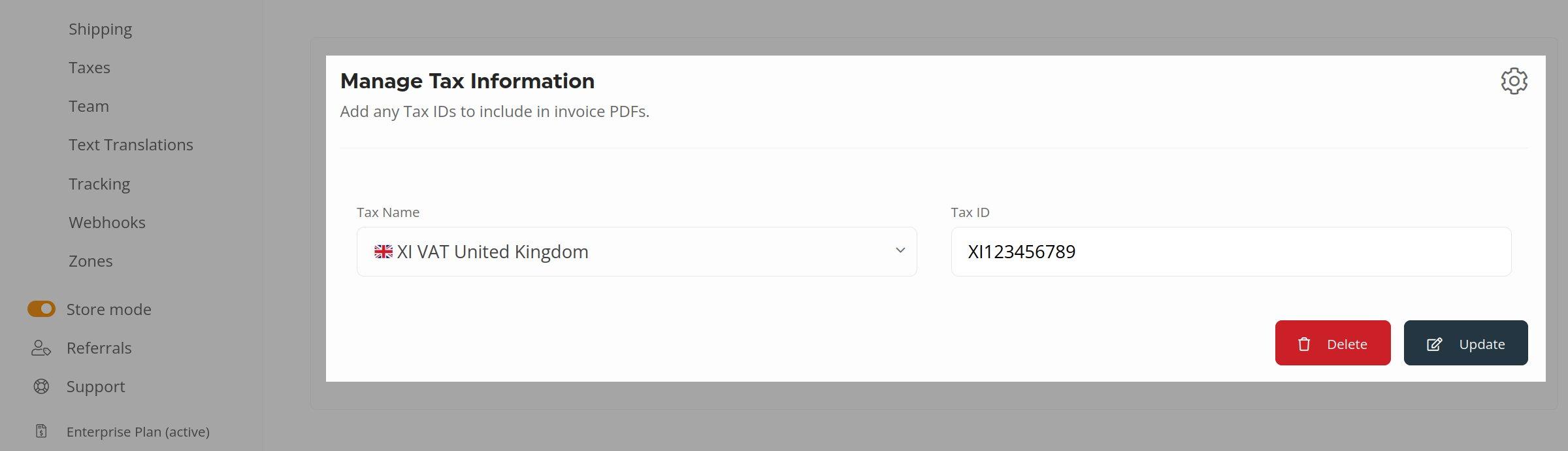Go to the Taxes section
Viewport: 1568px width, 451px height.
[90, 68]
